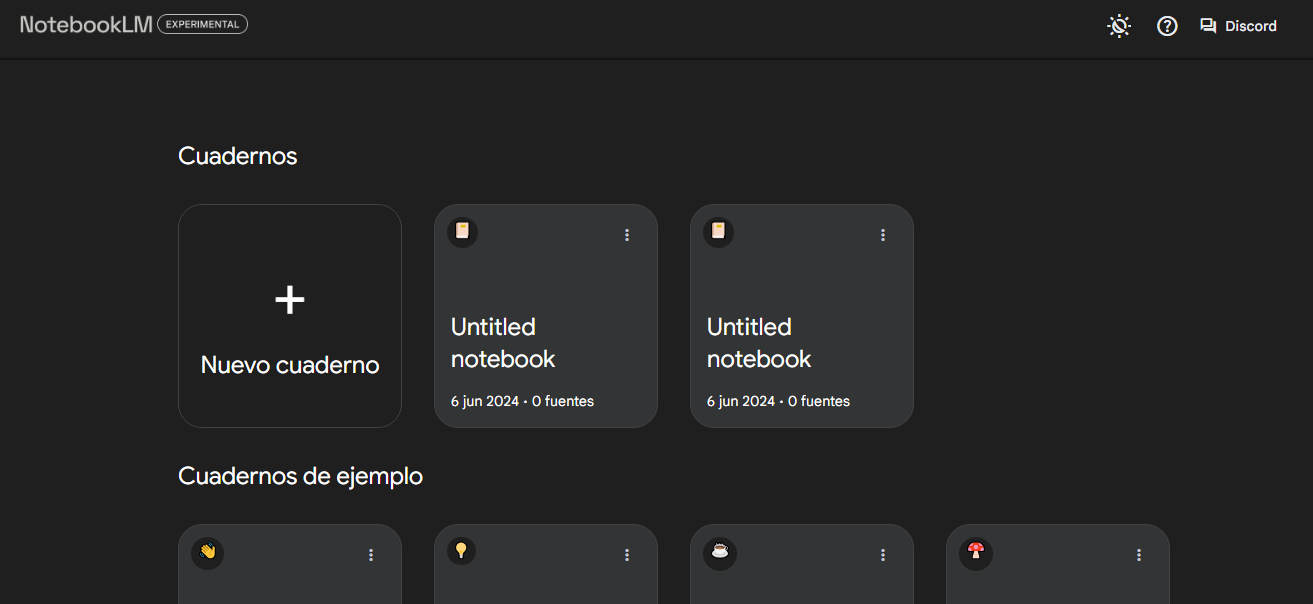Screen dimensions: 1313x604
Task: Open the second Untitled notebook card
Action: click(802, 316)
